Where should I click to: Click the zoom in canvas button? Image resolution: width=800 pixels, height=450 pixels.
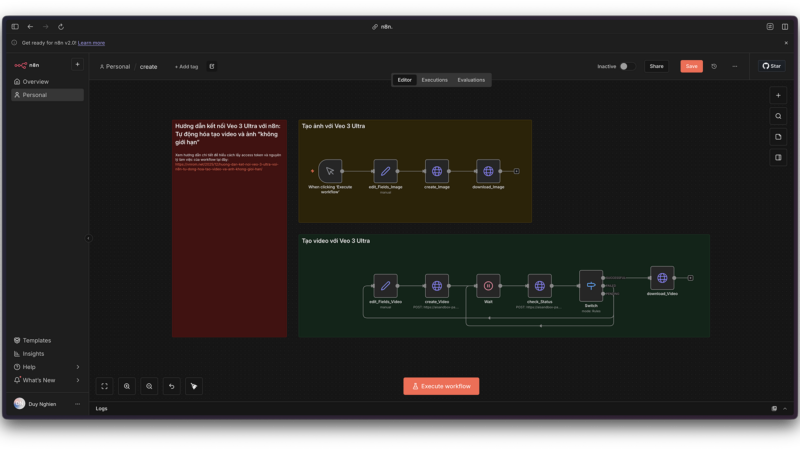tap(127, 386)
